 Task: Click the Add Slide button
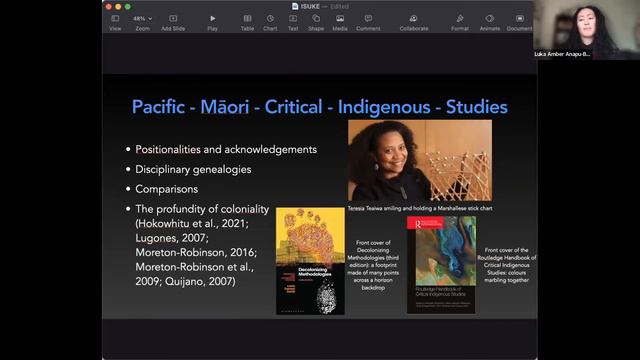(173, 23)
